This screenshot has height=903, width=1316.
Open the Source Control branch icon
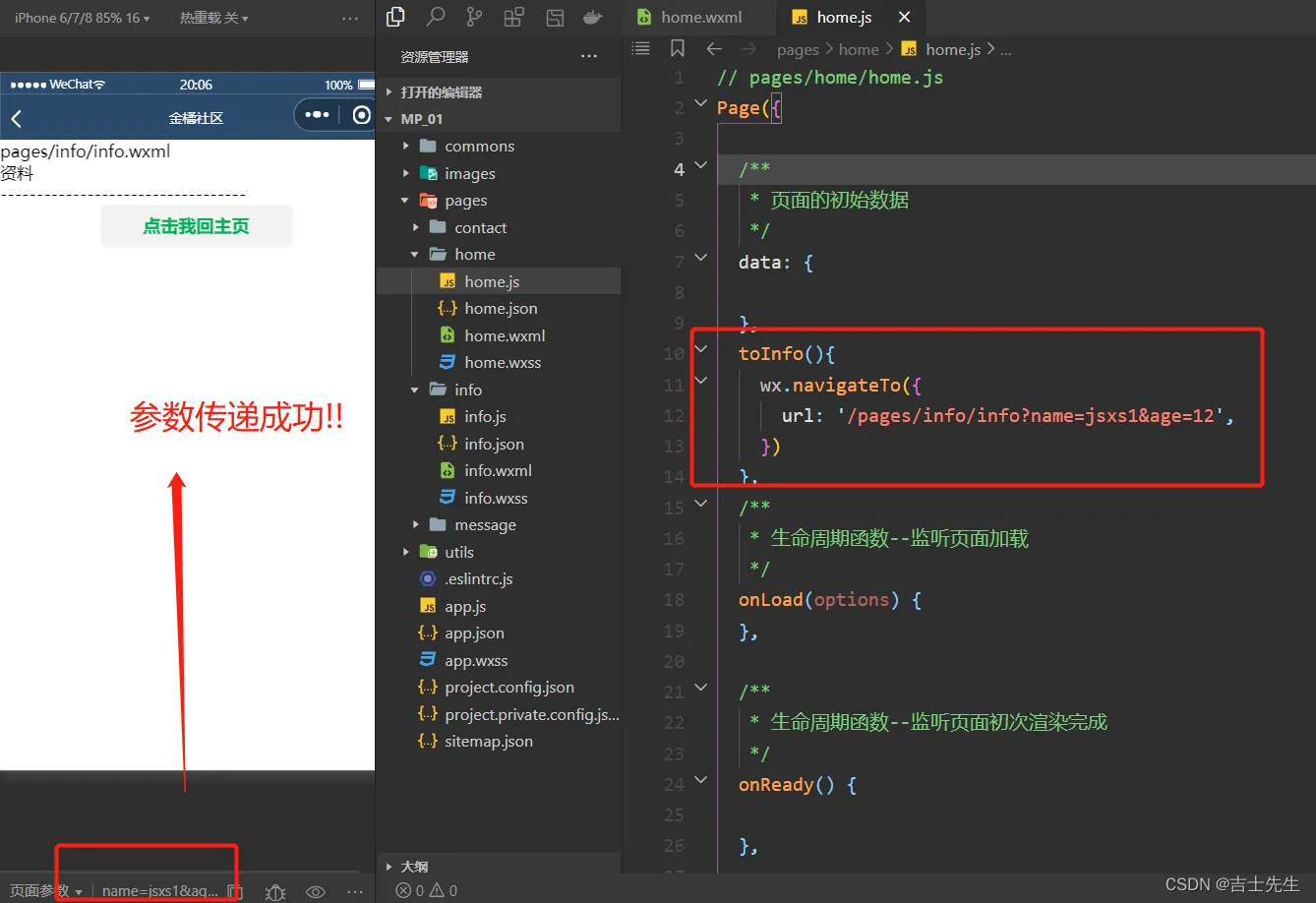coord(474,17)
